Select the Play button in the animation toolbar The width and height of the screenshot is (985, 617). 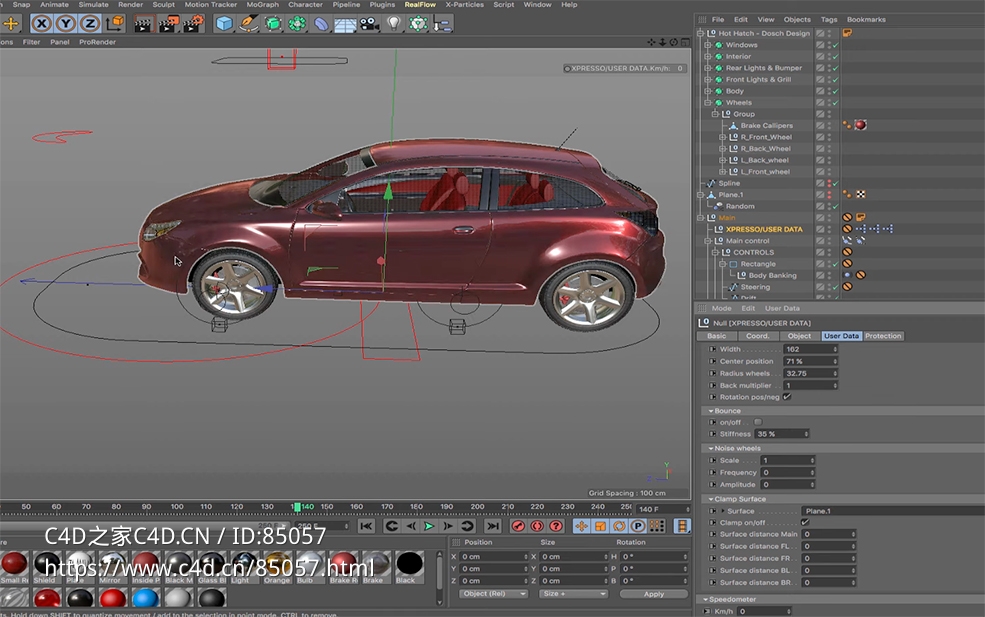[x=430, y=525]
